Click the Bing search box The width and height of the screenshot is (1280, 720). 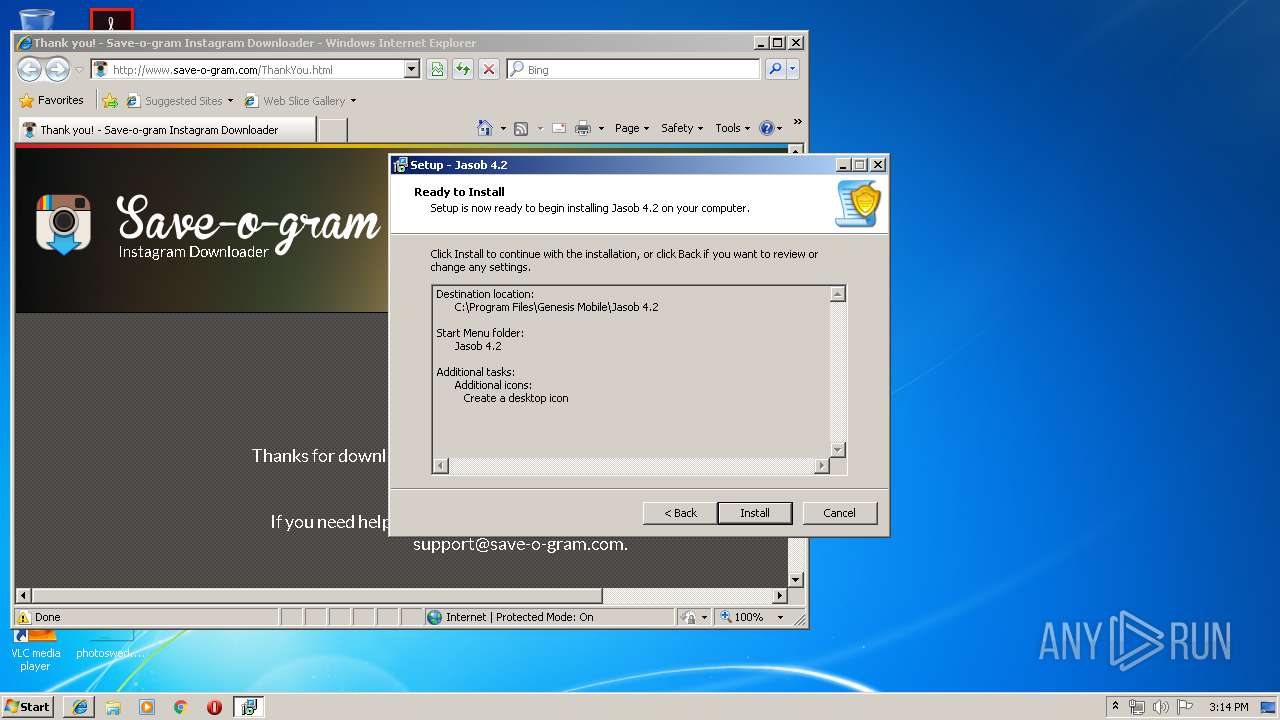coord(633,70)
